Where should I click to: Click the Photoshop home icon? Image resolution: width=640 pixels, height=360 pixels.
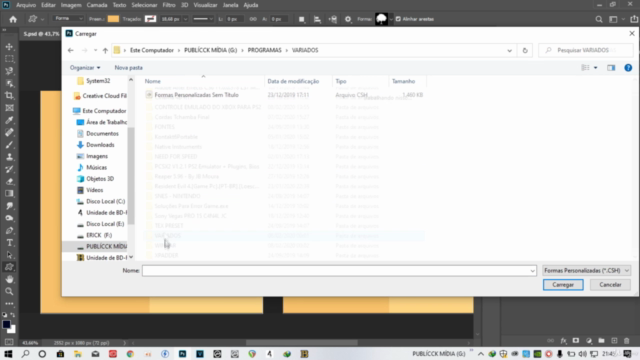pos(13,19)
